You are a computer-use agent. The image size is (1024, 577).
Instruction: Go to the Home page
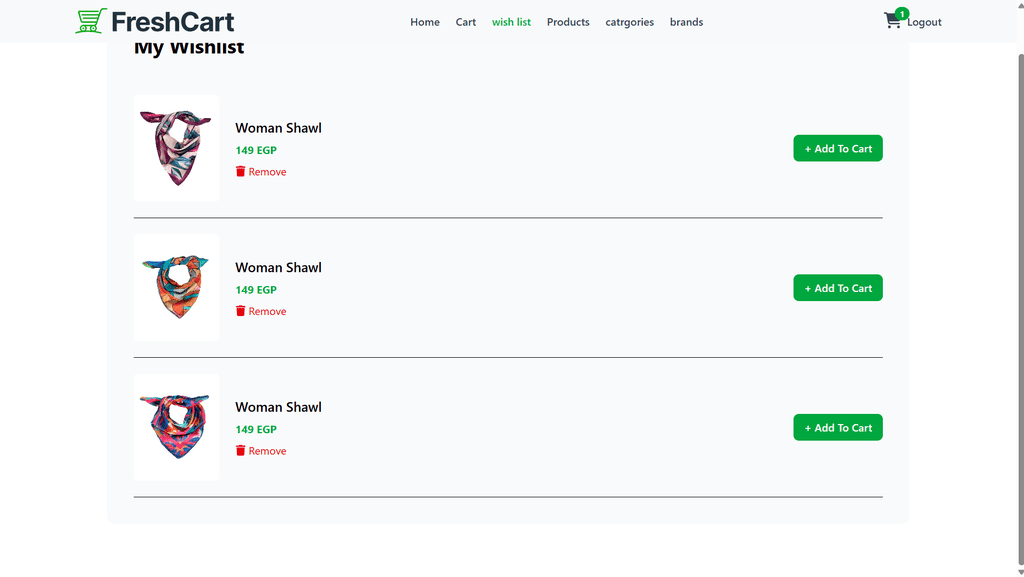pyautogui.click(x=425, y=22)
